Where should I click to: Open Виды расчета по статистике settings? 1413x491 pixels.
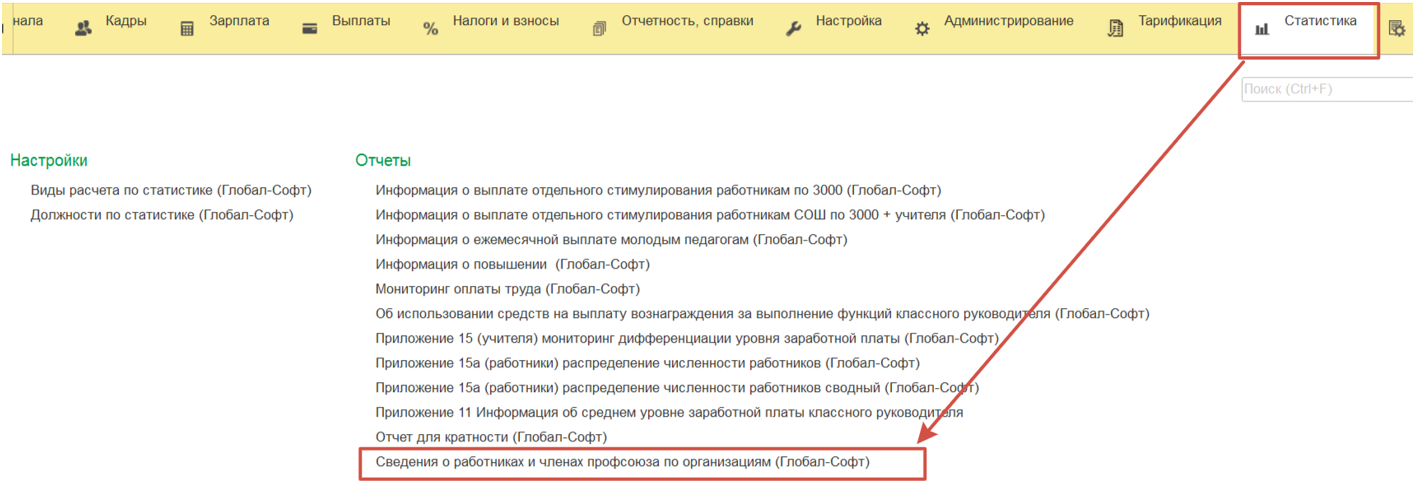coord(171,190)
